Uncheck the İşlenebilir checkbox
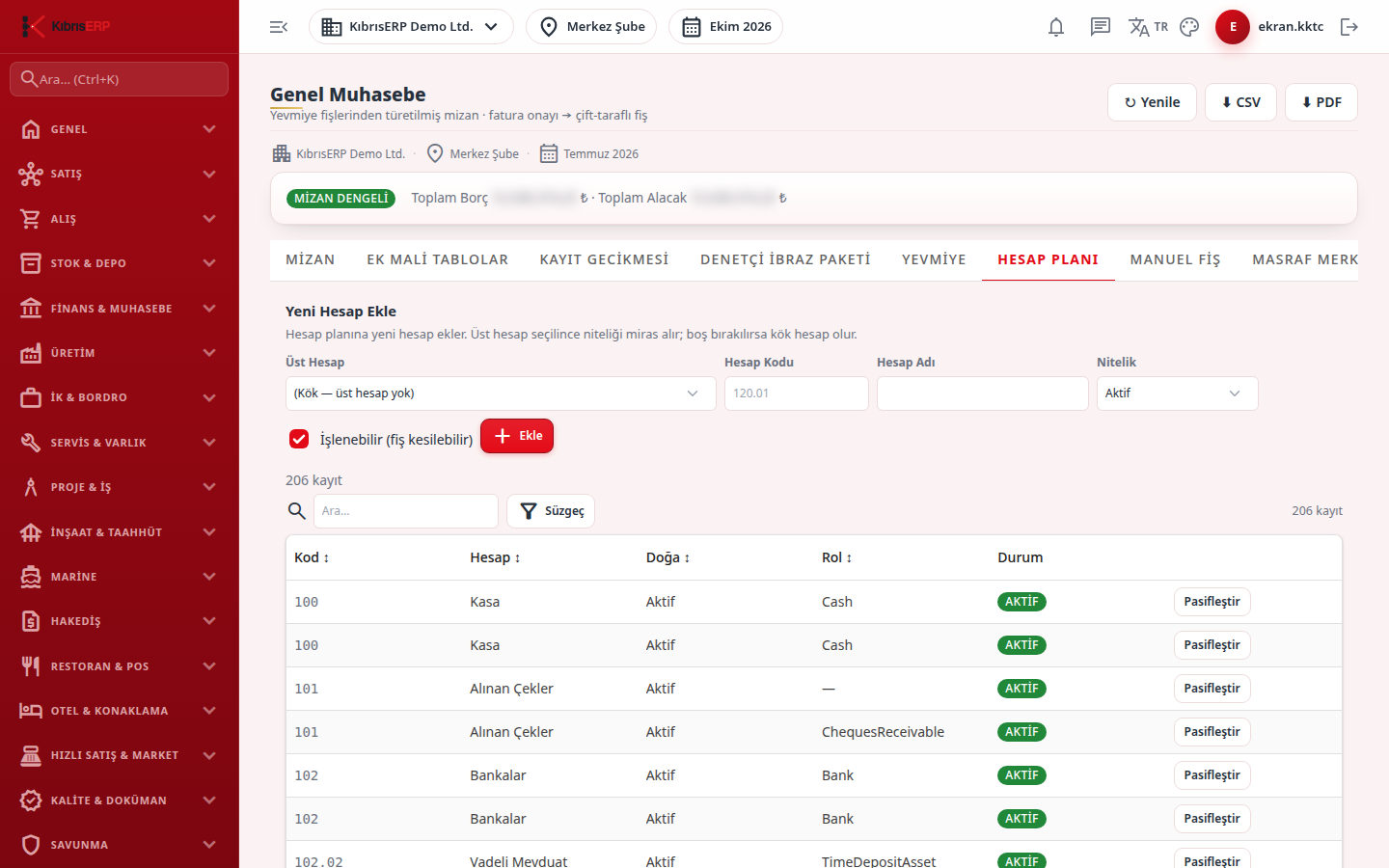The image size is (1389, 868). tap(299, 439)
